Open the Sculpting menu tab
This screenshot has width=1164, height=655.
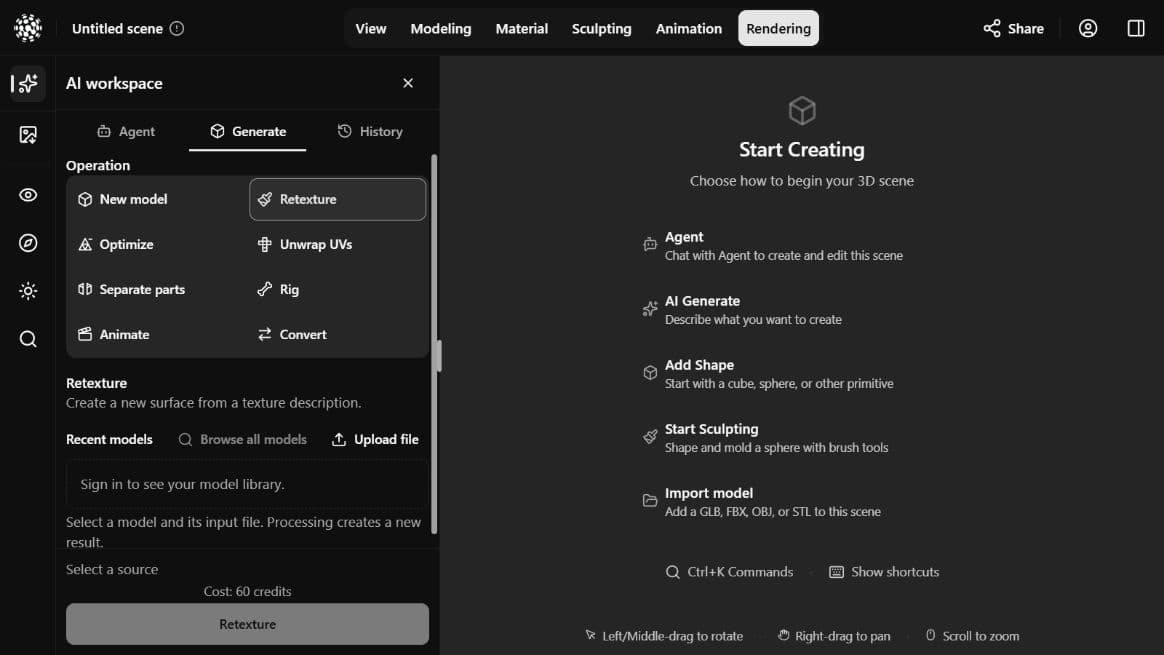click(601, 28)
